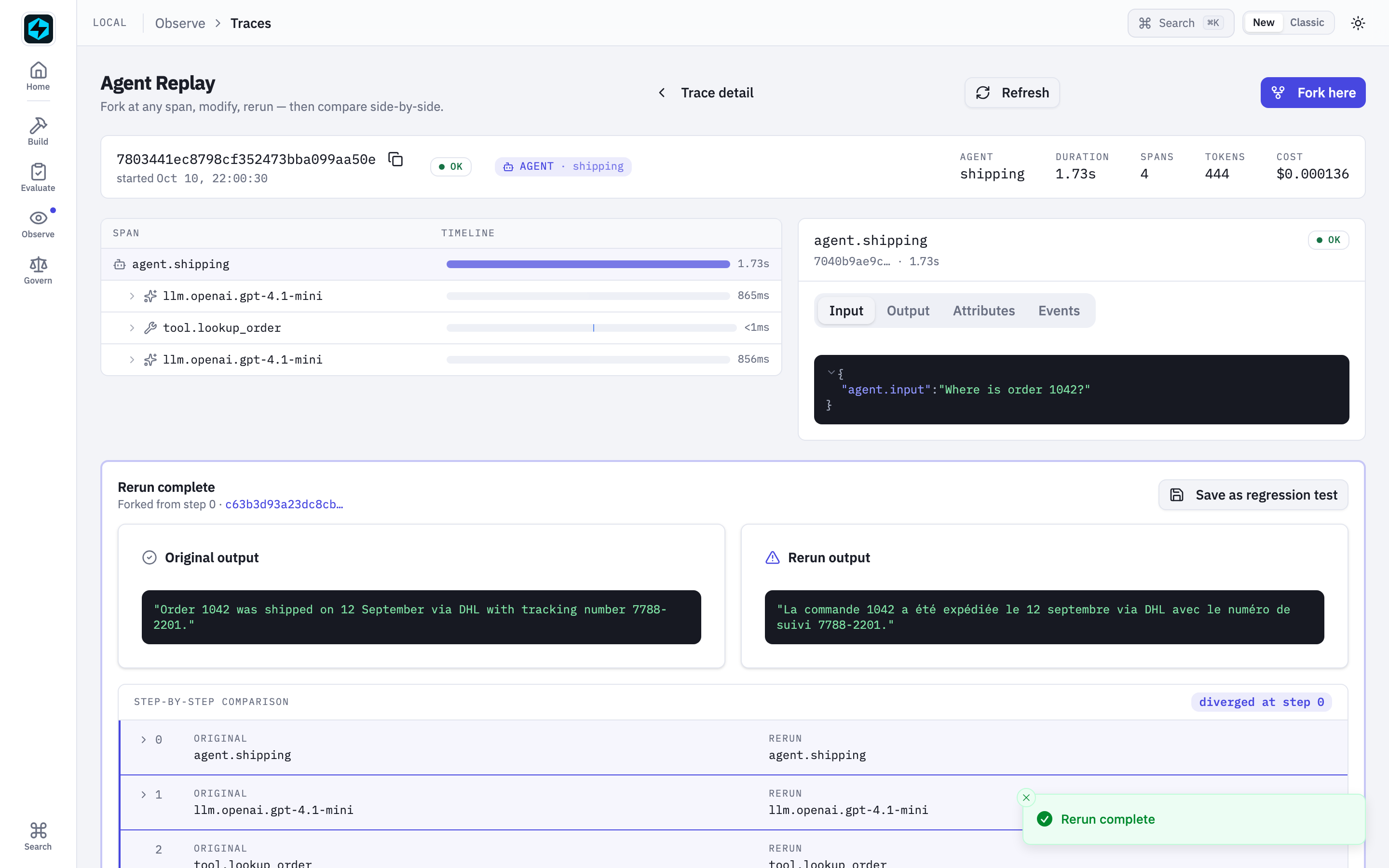This screenshot has width=1389, height=868.
Task: Copy the trace ID to clipboard
Action: coord(395,159)
